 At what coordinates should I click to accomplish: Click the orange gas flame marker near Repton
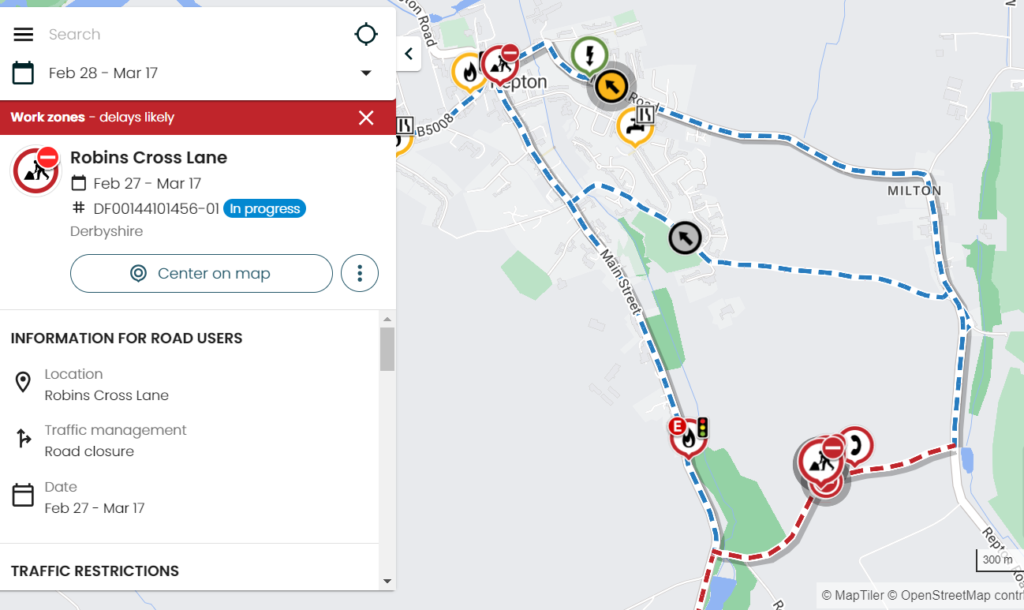click(469, 72)
